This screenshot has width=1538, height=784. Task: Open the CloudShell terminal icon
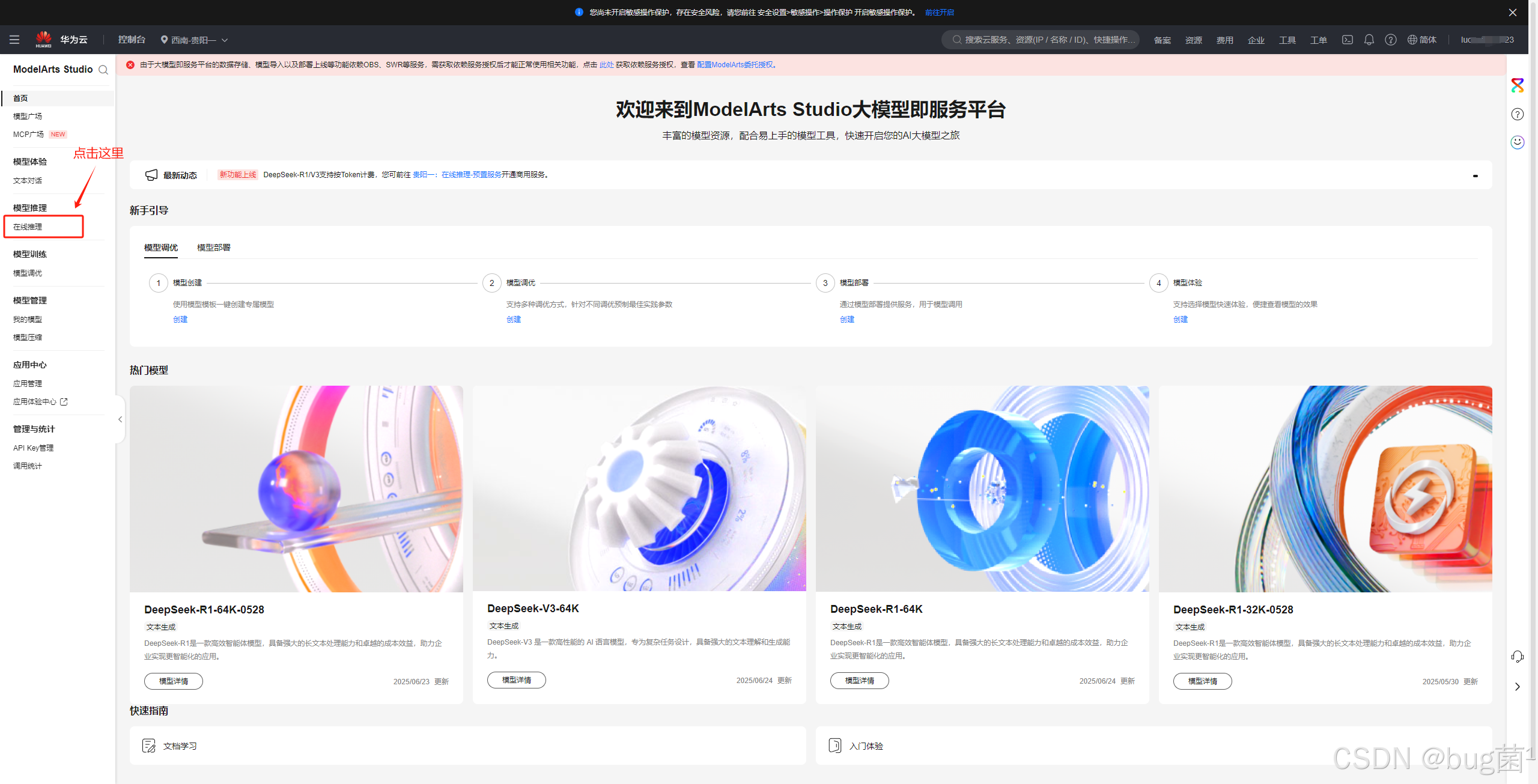[x=1348, y=40]
